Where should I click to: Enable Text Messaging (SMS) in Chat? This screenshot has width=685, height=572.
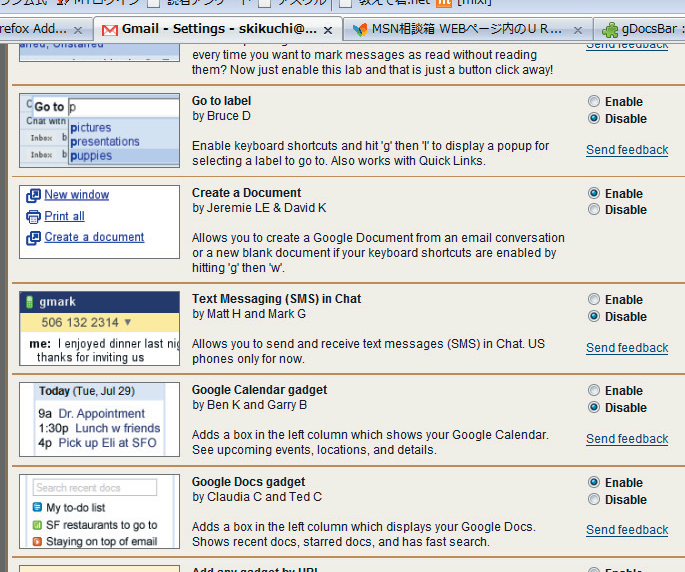(x=594, y=299)
